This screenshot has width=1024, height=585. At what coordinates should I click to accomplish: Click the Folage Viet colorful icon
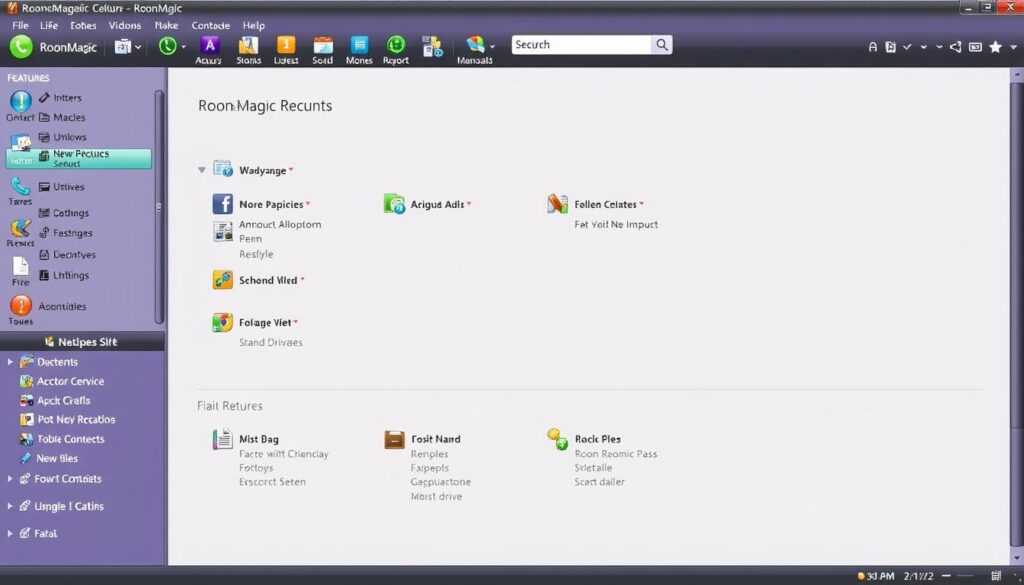coord(223,322)
